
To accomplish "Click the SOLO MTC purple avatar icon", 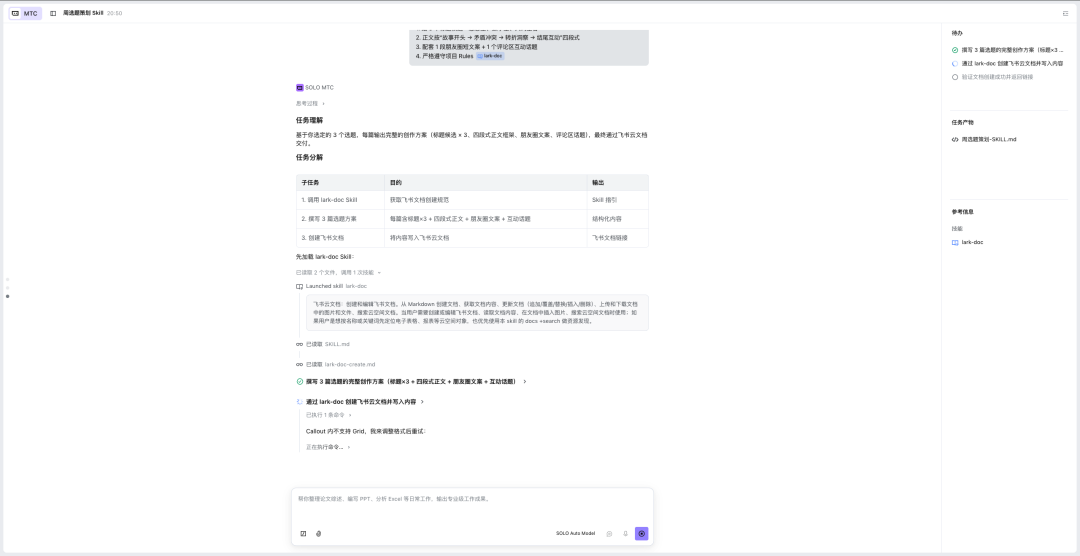I will click(x=300, y=87).
